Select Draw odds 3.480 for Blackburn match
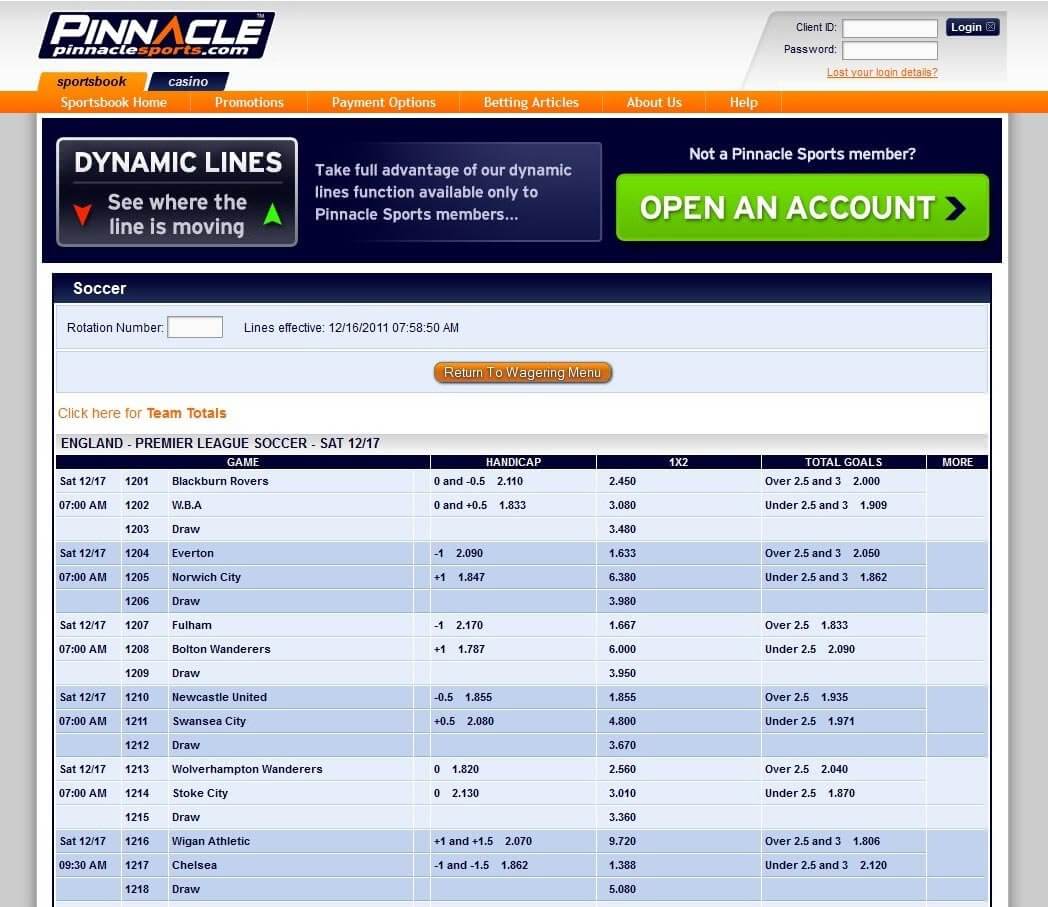Screen dimensions: 1048x907 (622, 529)
